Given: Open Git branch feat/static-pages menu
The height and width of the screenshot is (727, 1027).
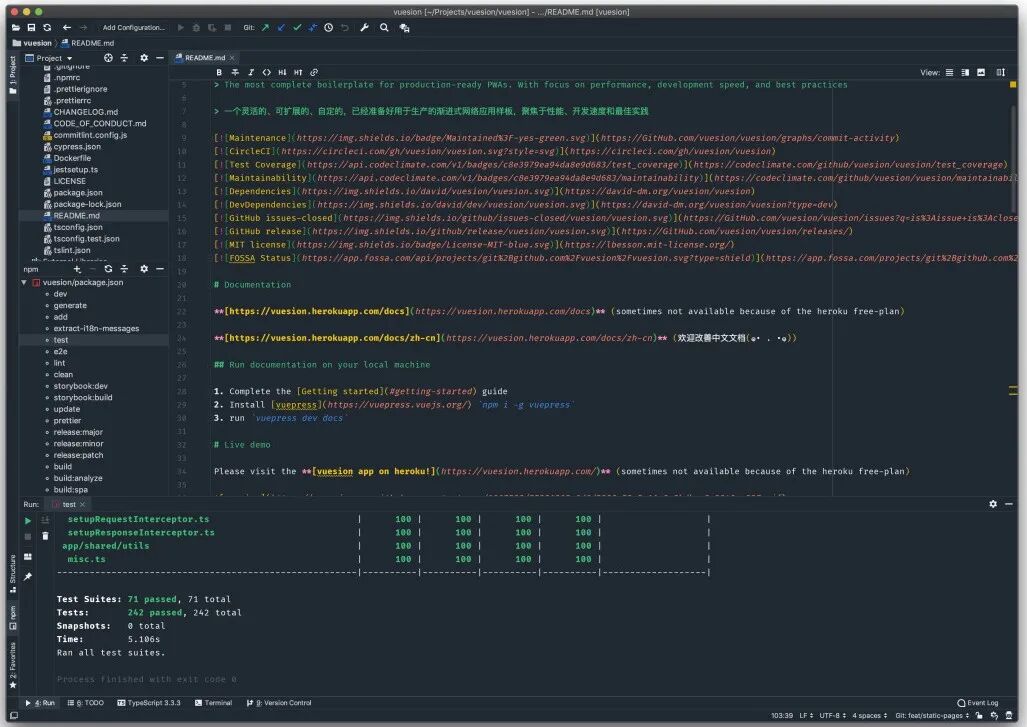Looking at the screenshot, I should point(932,715).
